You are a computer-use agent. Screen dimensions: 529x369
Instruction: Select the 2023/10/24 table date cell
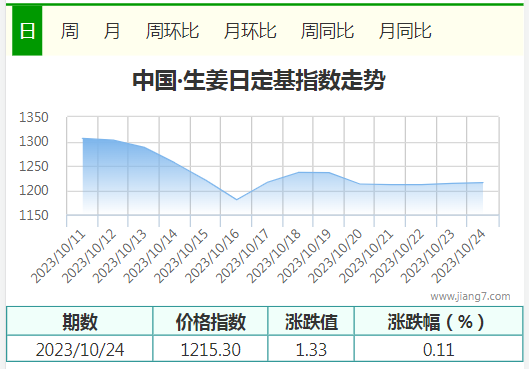point(80,349)
